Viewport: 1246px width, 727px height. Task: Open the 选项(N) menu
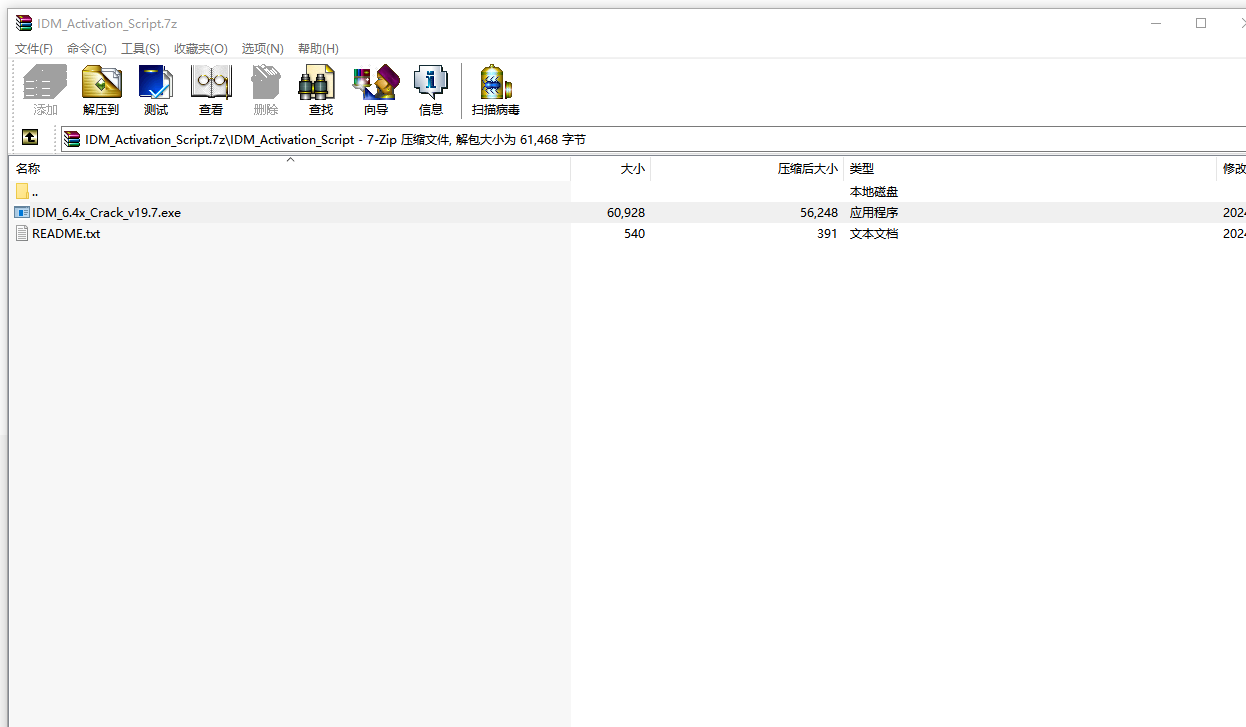pos(263,48)
